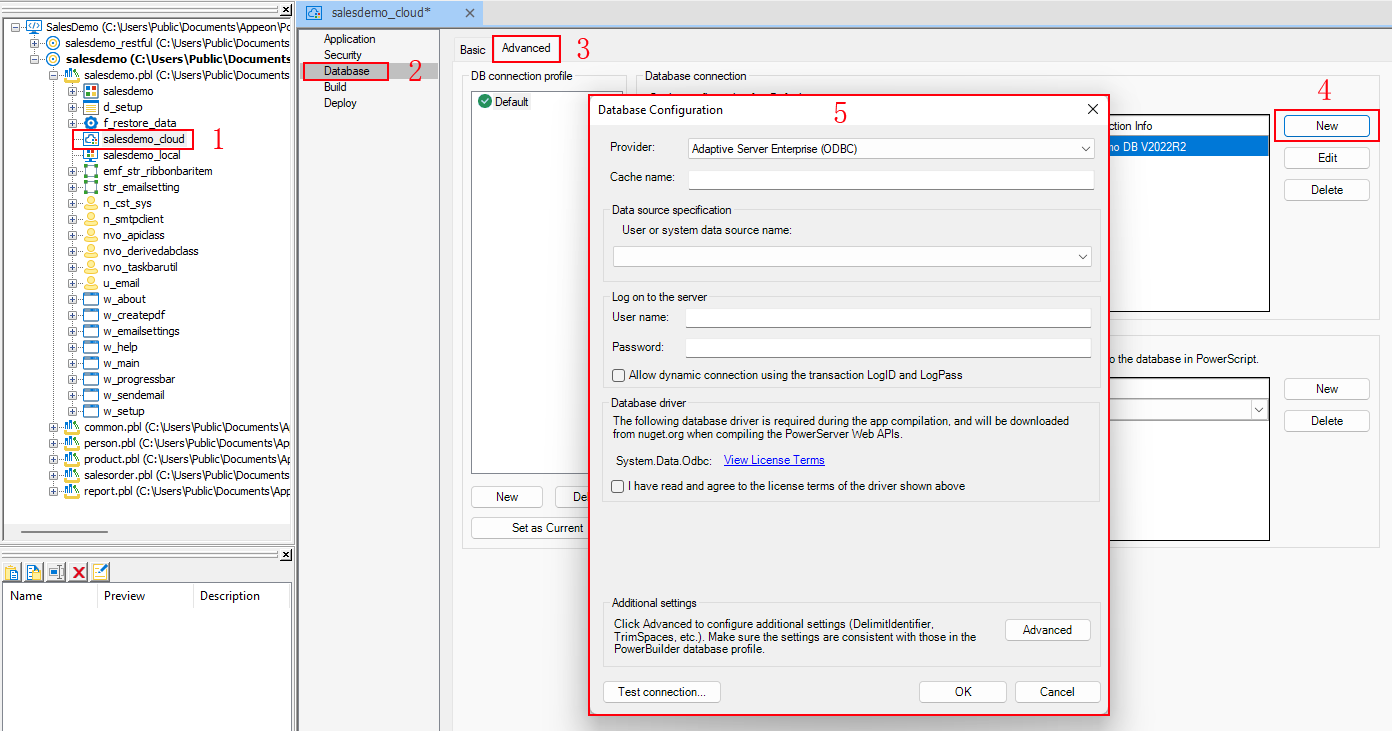Switch to the Basic tab
This screenshot has width=1392, height=731.
click(472, 49)
